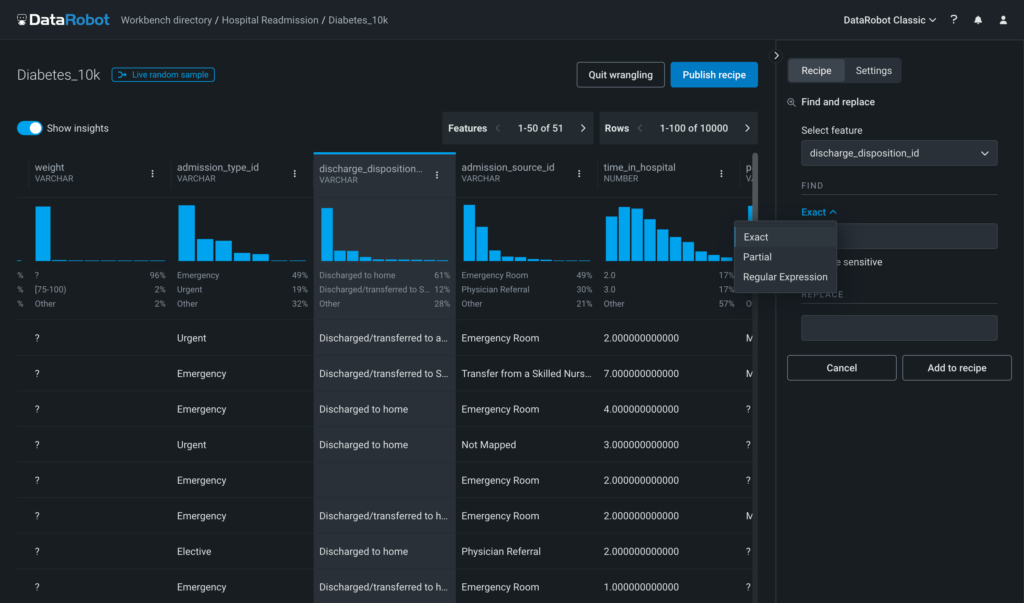The image size is (1024, 603).
Task: Open the DataRobot Classic dropdown
Action: tap(889, 20)
